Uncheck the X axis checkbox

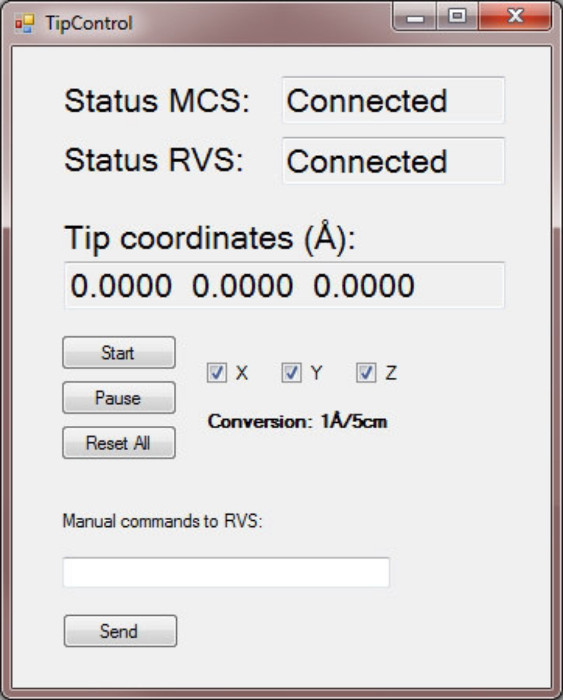coord(217,373)
